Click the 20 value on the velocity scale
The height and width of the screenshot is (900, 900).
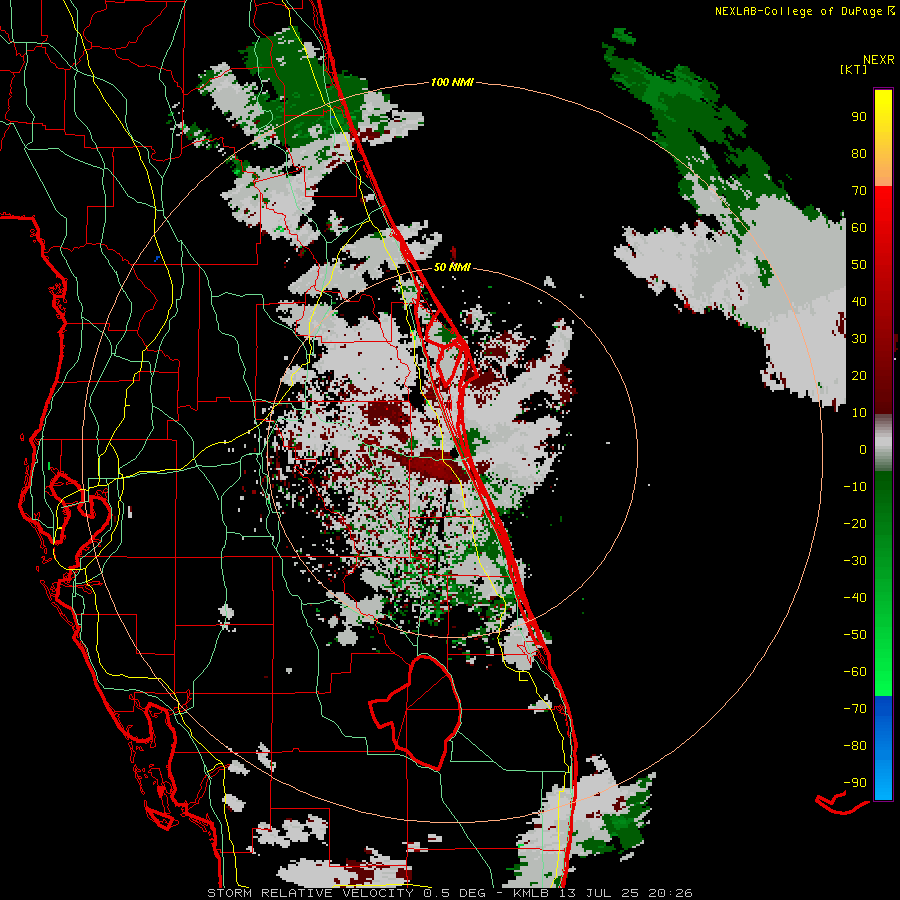click(859, 375)
